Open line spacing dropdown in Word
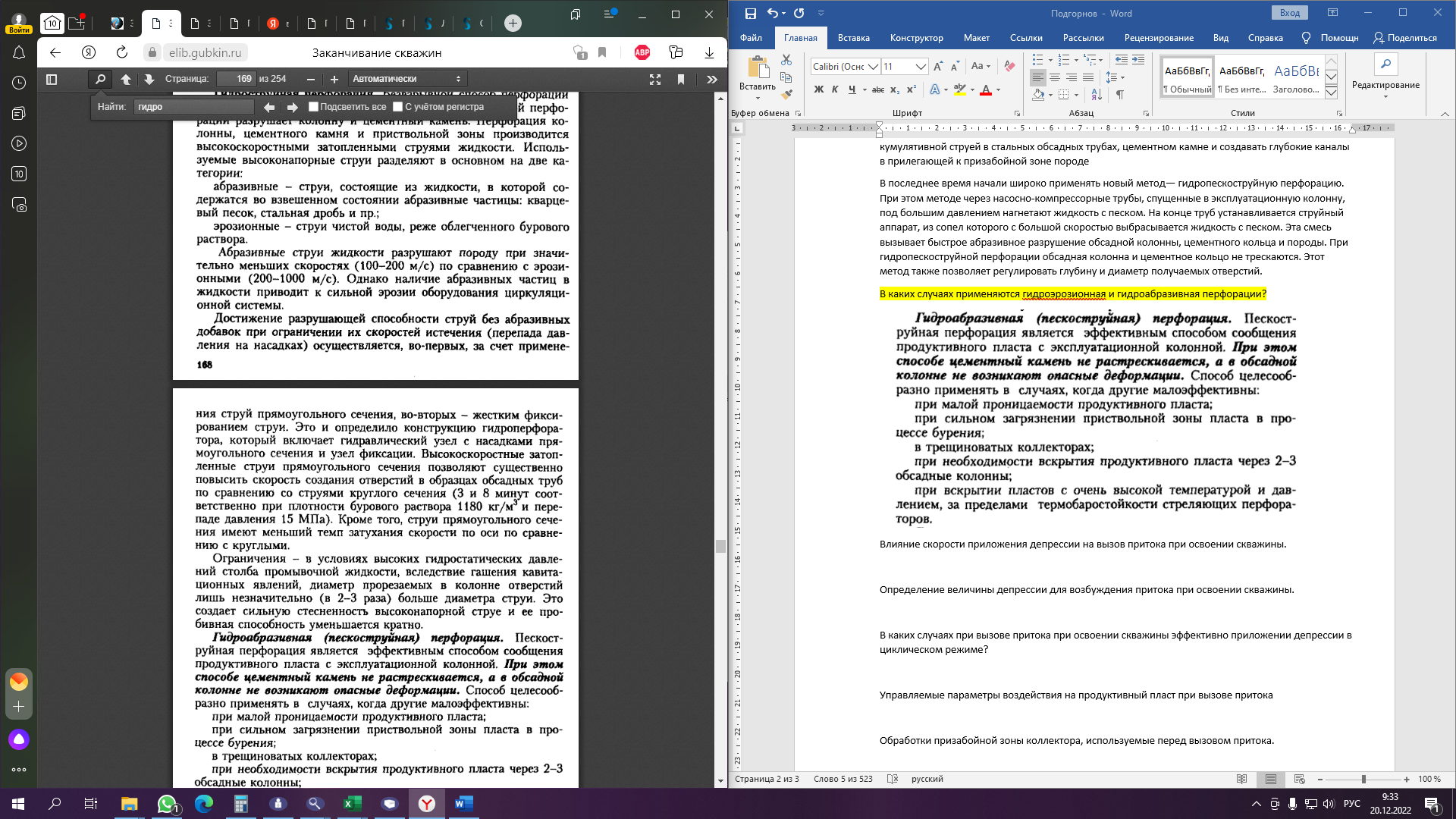The height and width of the screenshot is (819, 1456). point(1115,77)
